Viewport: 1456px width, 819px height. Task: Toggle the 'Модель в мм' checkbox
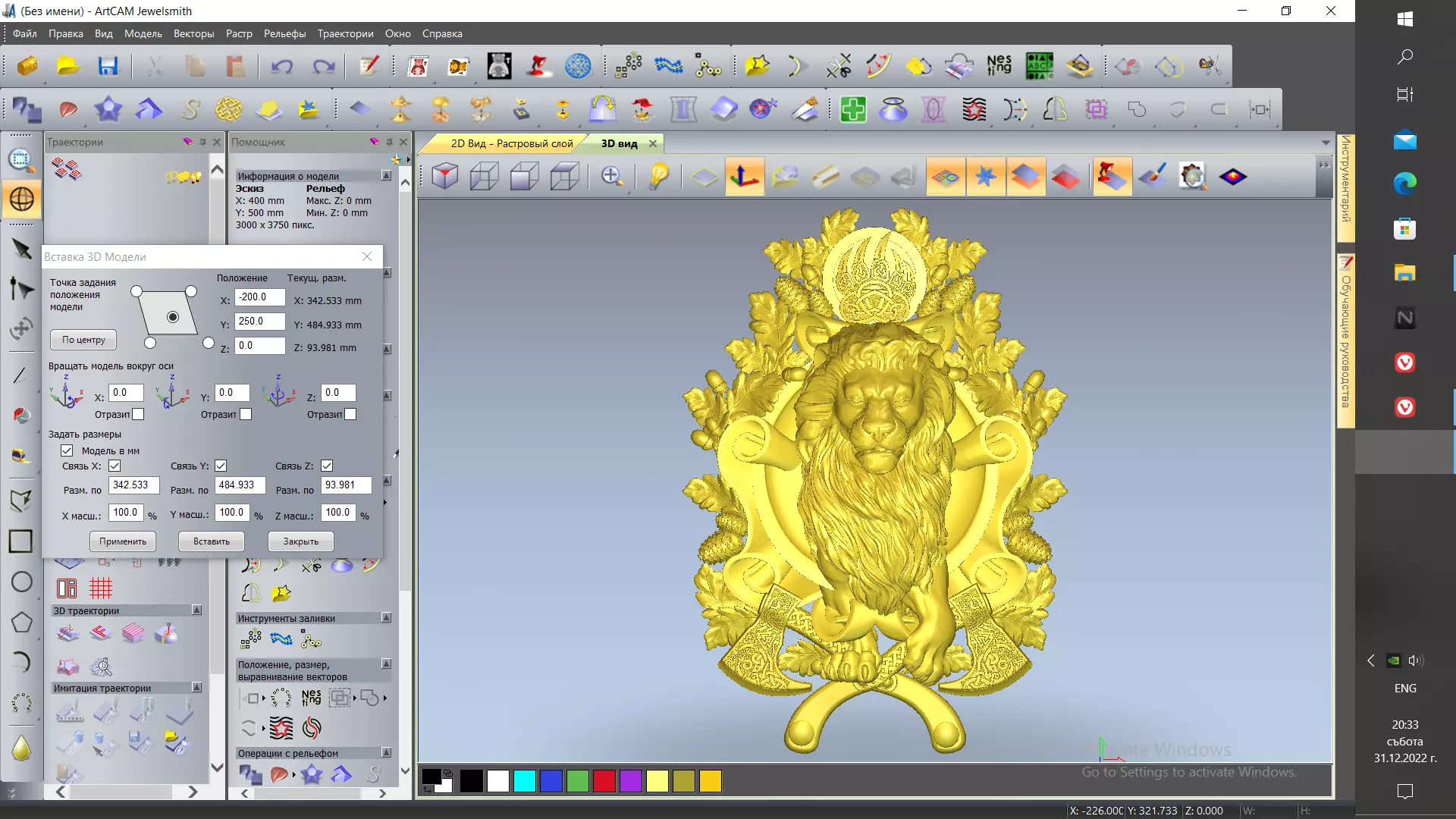(x=67, y=450)
